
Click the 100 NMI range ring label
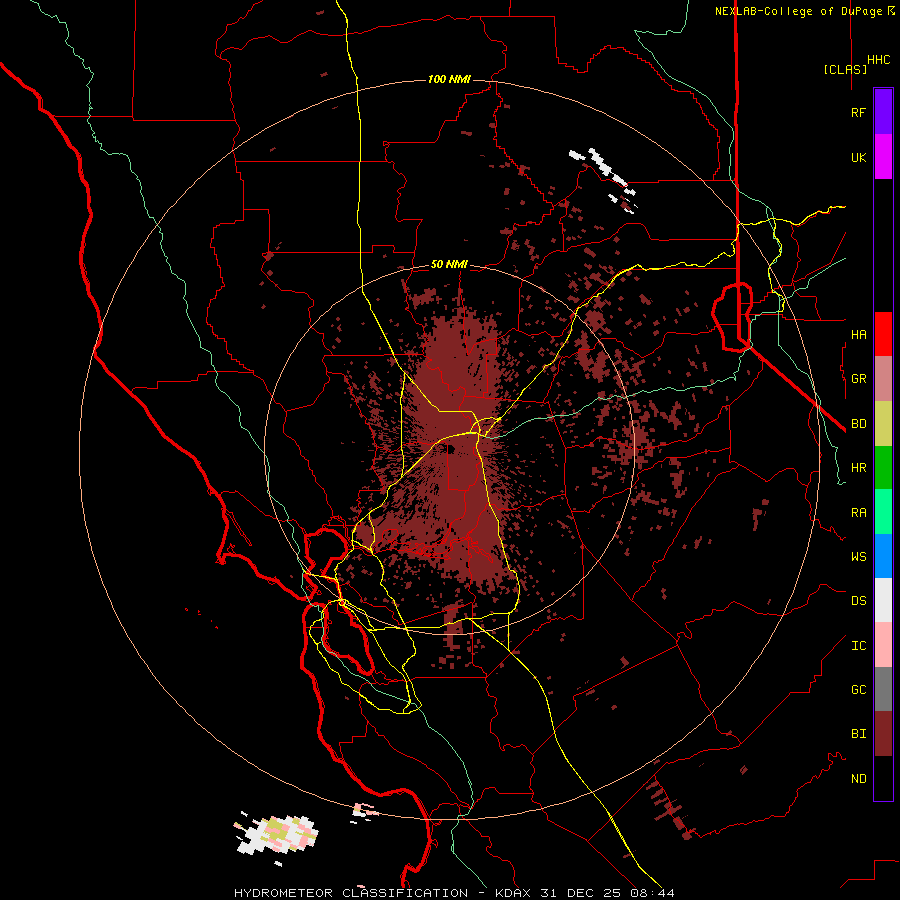pos(449,79)
